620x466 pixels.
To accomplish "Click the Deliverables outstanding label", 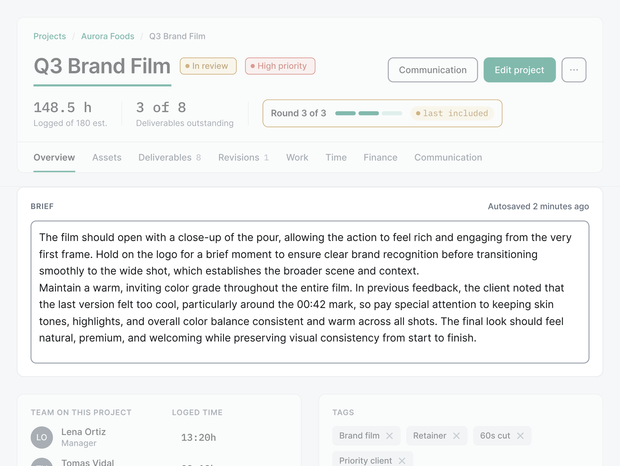I will (185, 123).
